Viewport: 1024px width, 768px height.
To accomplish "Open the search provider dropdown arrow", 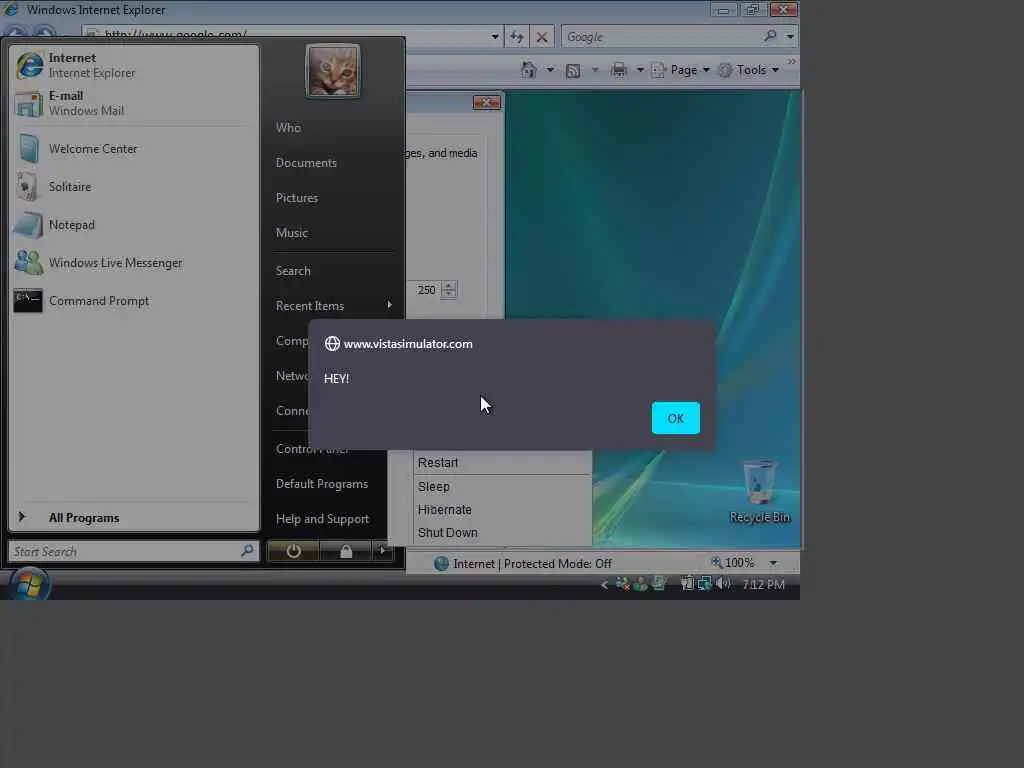I will pos(790,37).
